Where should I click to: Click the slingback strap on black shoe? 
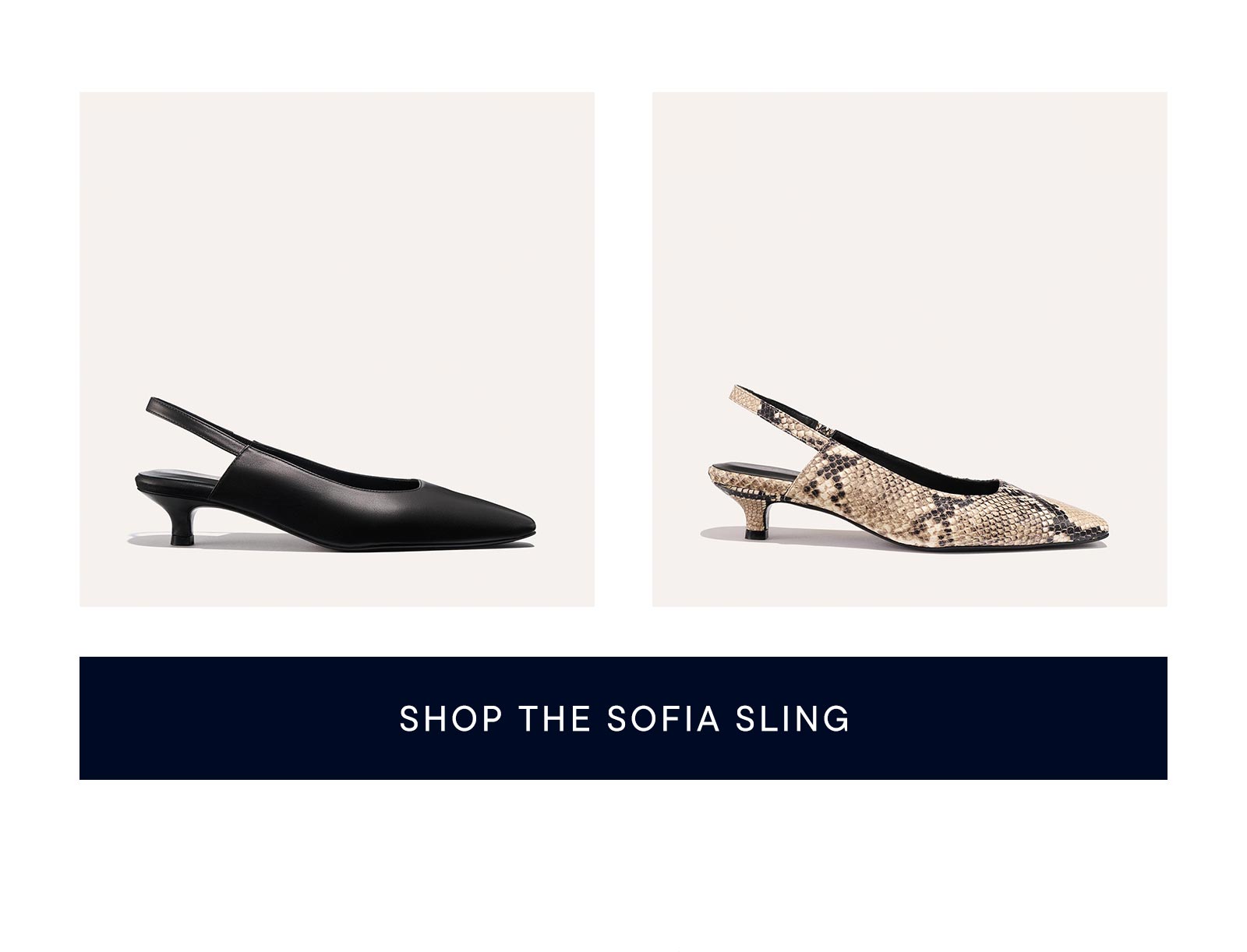click(195, 421)
